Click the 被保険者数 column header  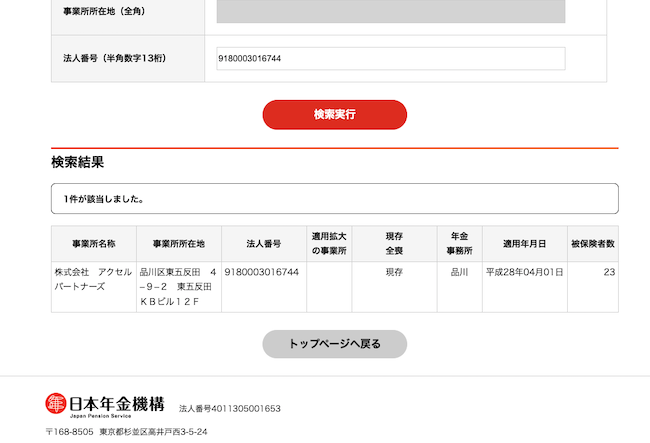pos(592,244)
